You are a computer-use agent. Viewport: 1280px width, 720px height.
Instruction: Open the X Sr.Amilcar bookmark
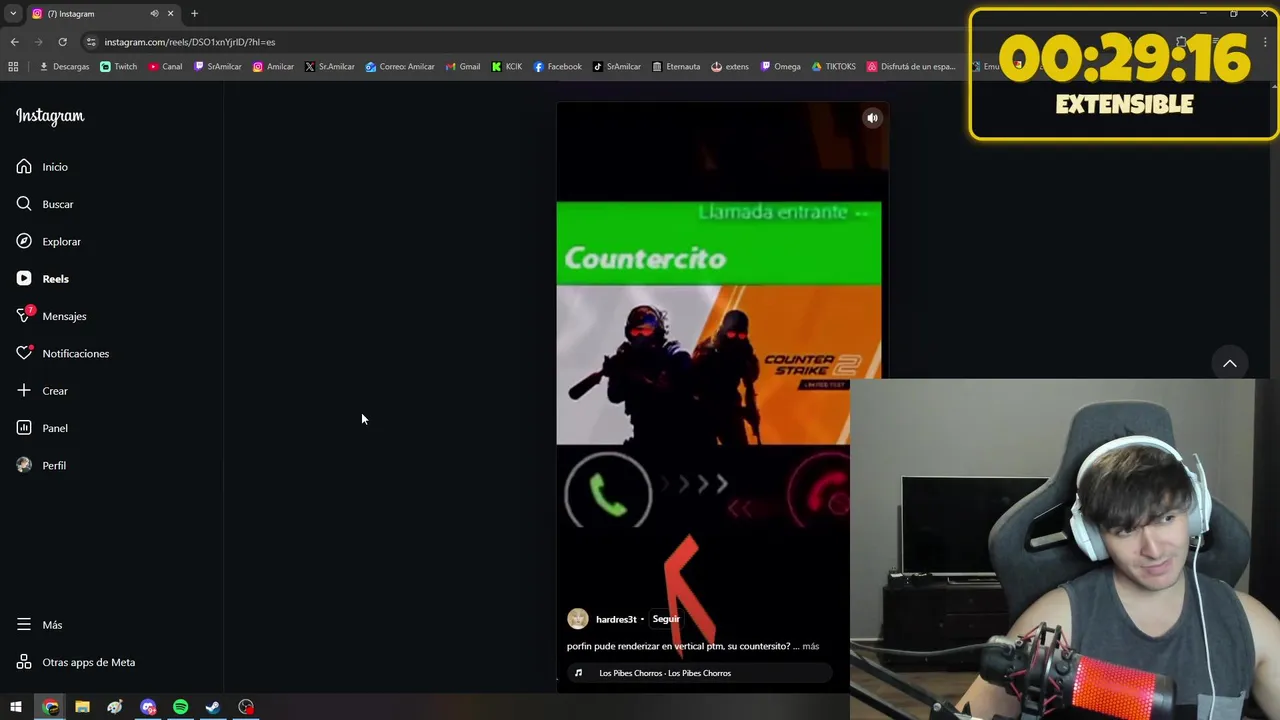pyautogui.click(x=330, y=67)
